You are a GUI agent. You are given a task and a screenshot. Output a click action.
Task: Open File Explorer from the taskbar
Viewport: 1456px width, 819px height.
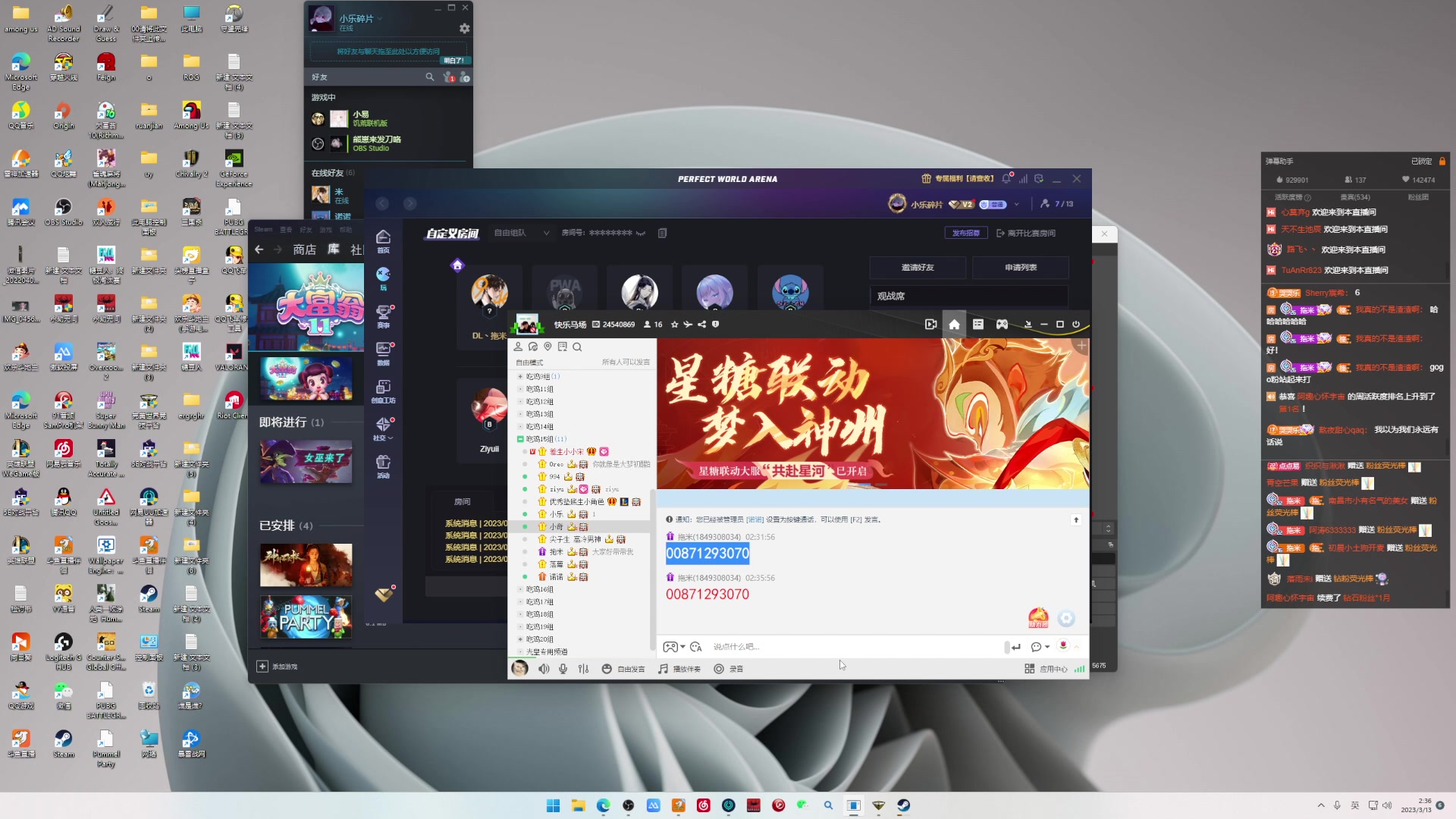578,805
